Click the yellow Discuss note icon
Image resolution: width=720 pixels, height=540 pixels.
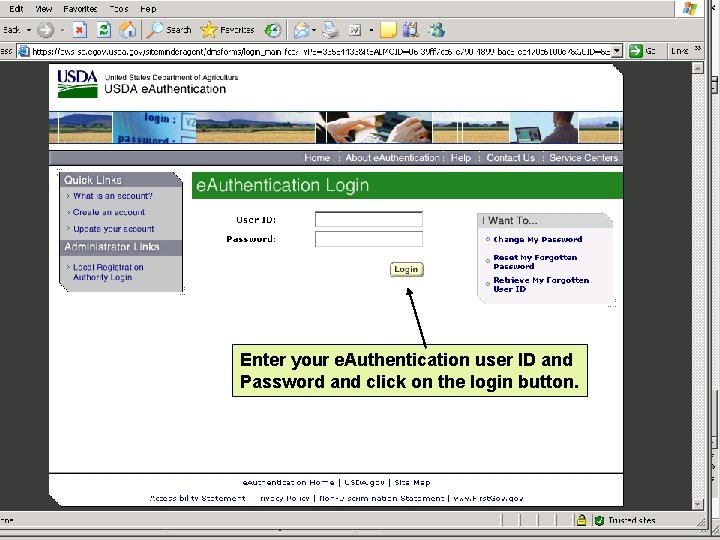coord(388,30)
